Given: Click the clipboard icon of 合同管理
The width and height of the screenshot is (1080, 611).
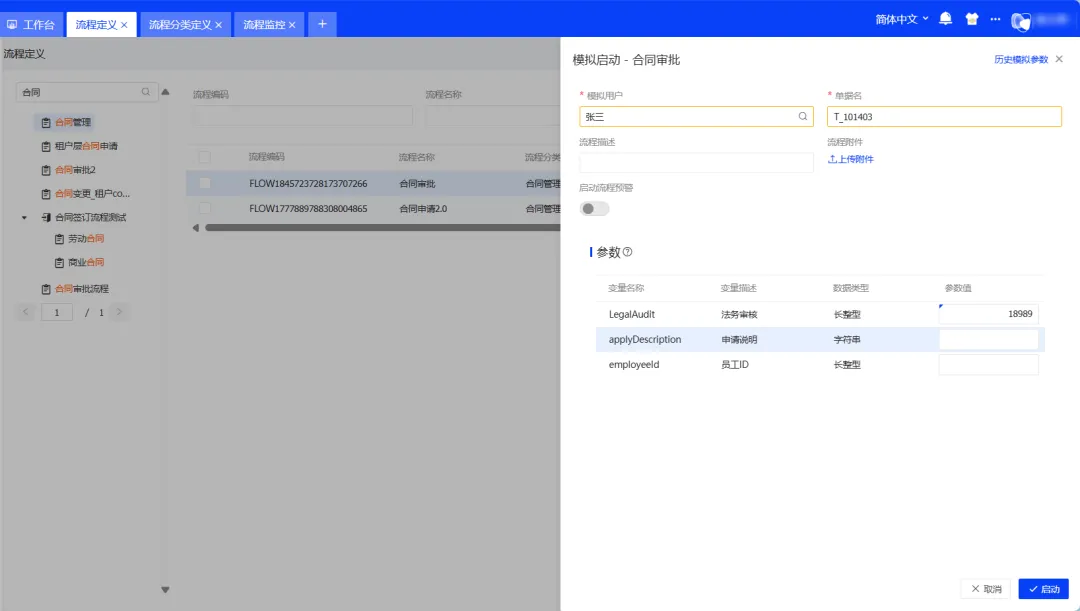Looking at the screenshot, I should click(x=45, y=123).
